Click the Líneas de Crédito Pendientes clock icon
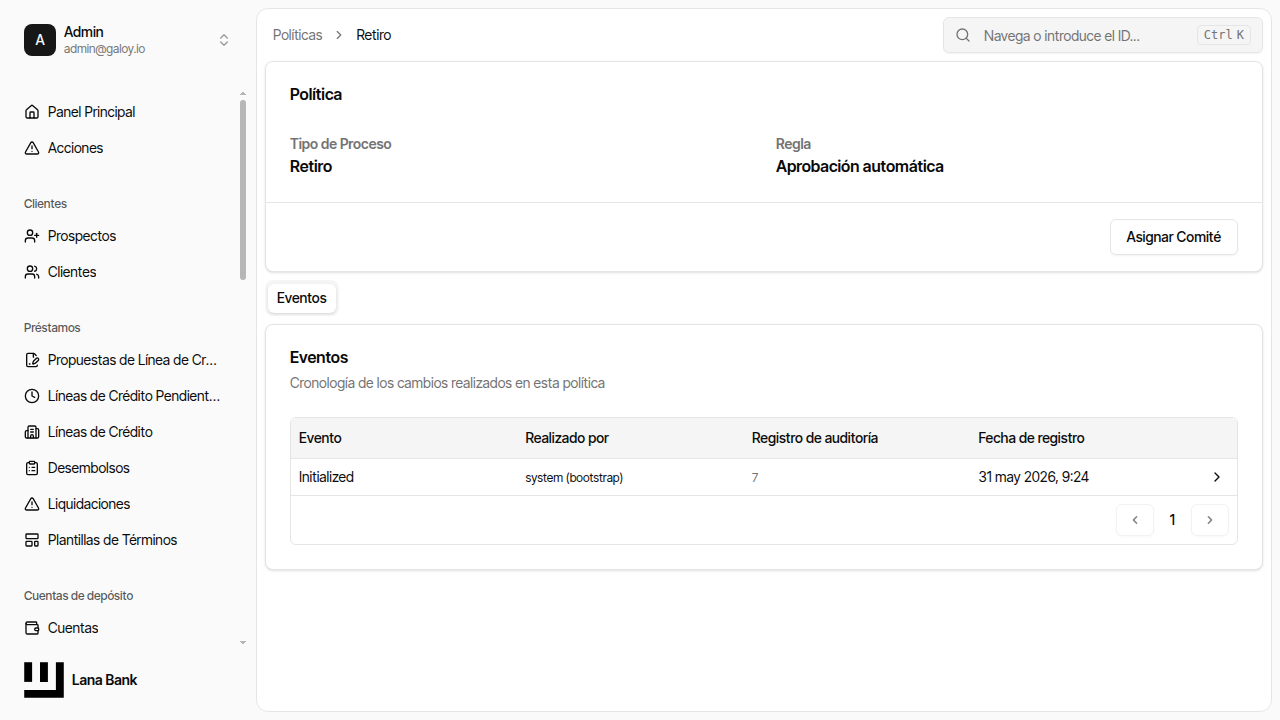The height and width of the screenshot is (720, 1280). tap(32, 396)
